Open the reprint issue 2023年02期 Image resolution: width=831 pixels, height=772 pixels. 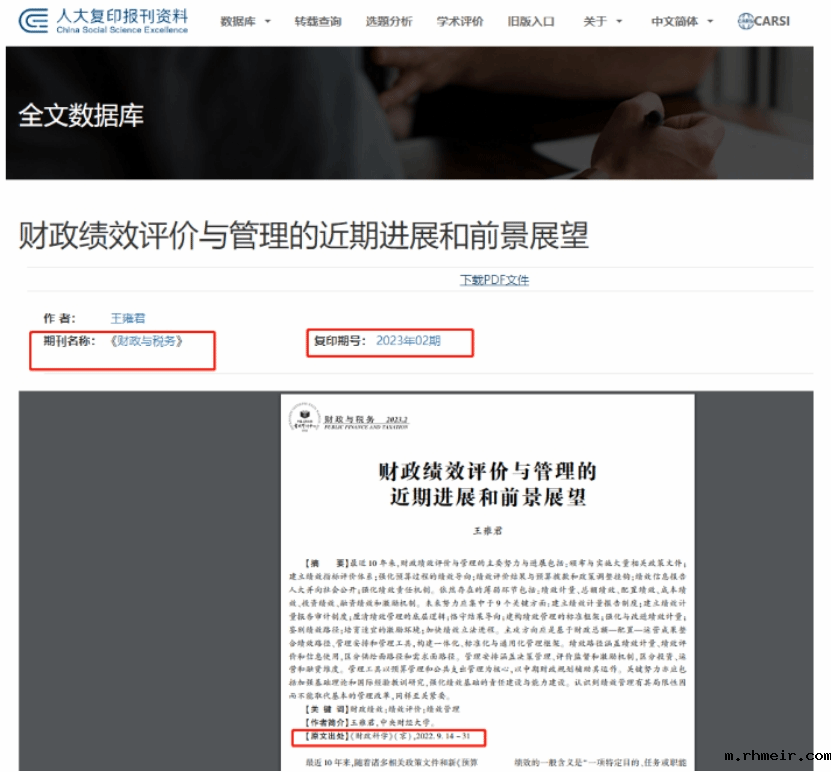pos(408,341)
